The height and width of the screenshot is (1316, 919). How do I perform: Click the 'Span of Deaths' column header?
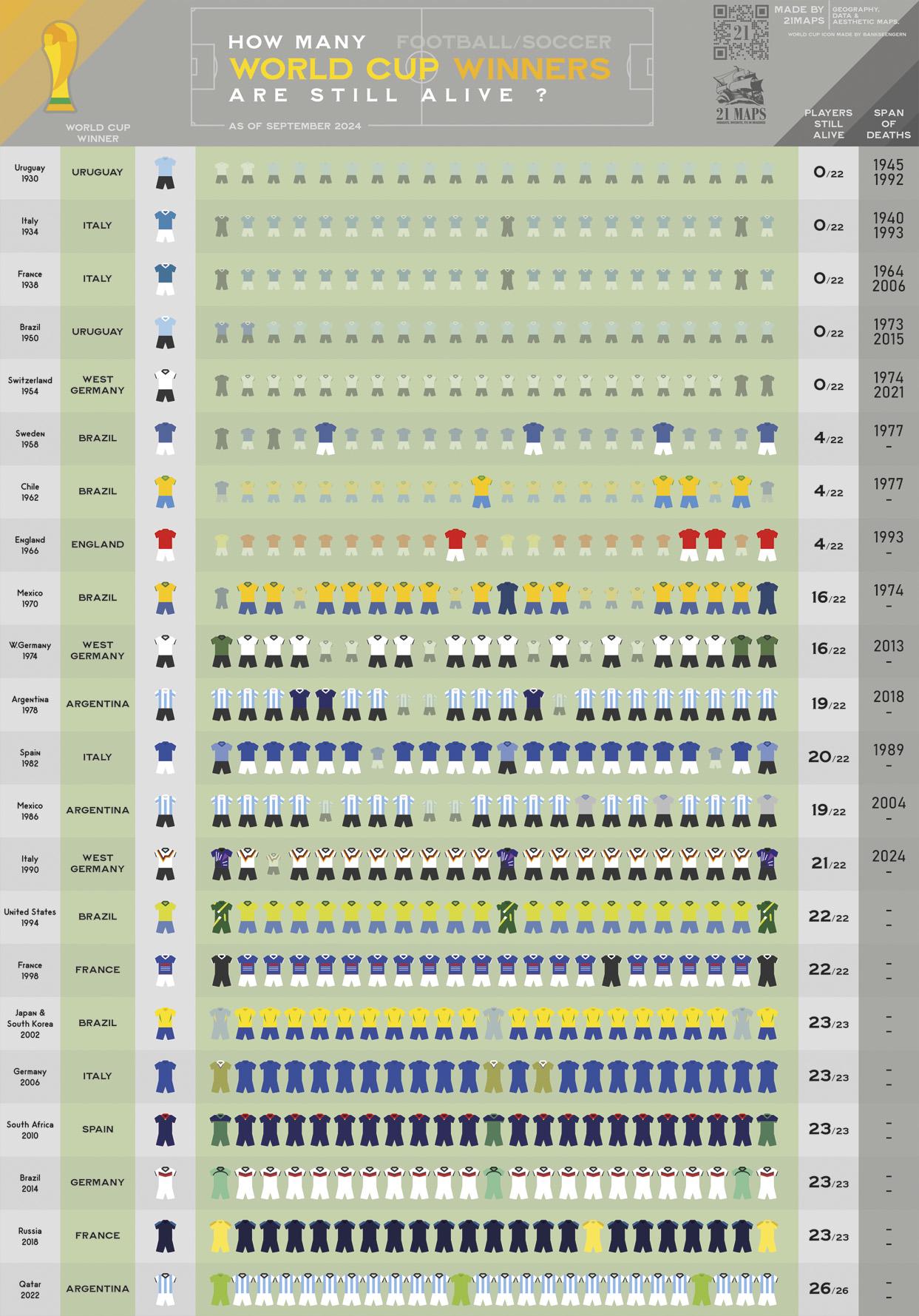pos(889,124)
